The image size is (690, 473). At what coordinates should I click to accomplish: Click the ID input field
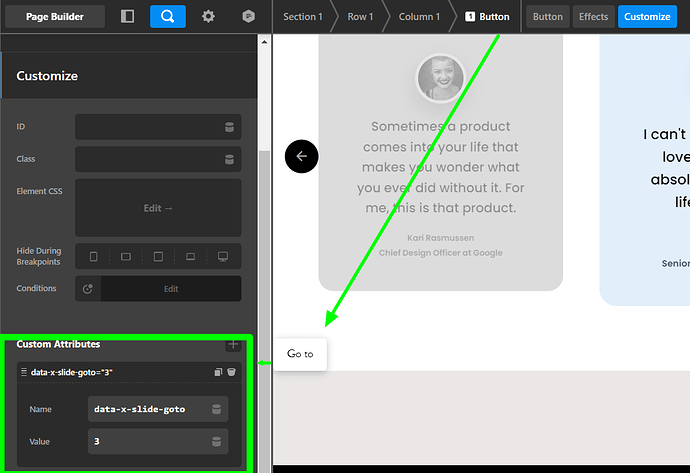coord(158,127)
